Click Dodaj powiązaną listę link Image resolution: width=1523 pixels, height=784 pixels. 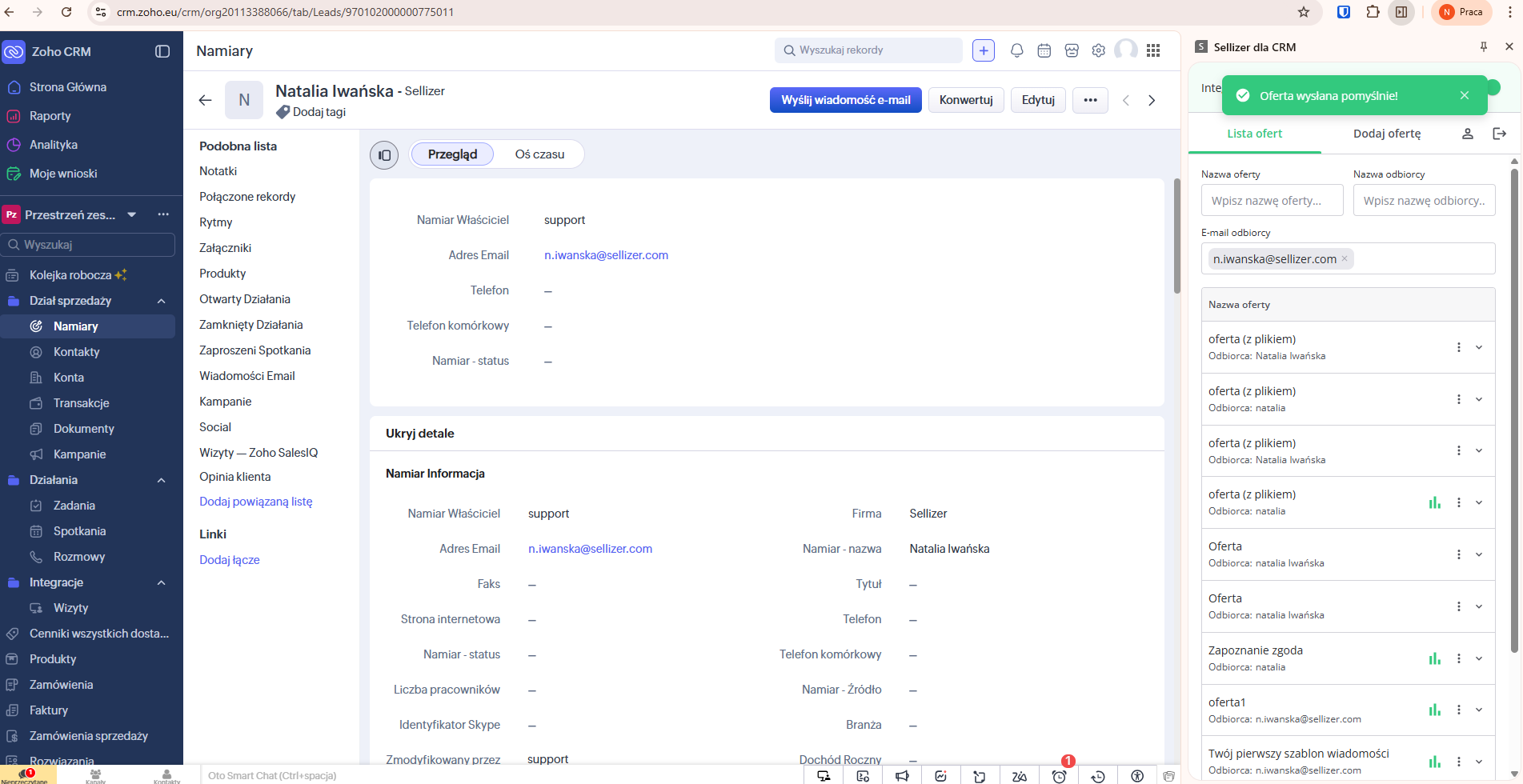point(255,502)
